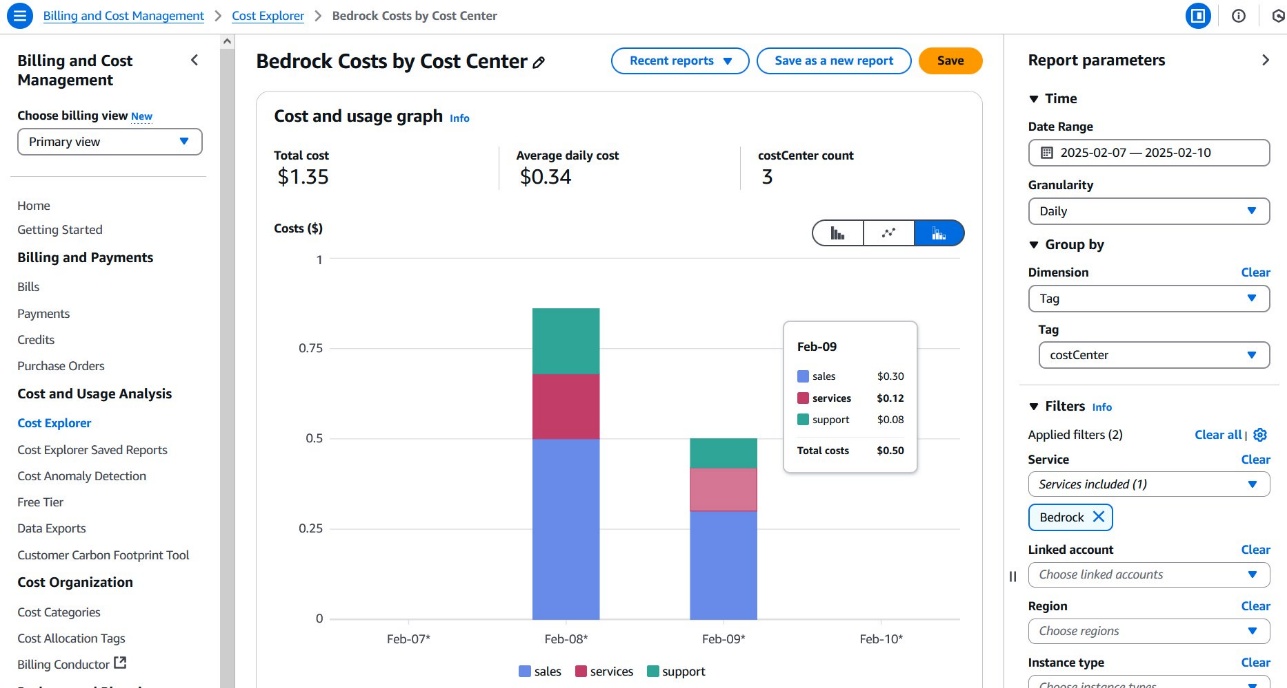
Task: Click the pencil icon to rename report
Action: tap(539, 63)
